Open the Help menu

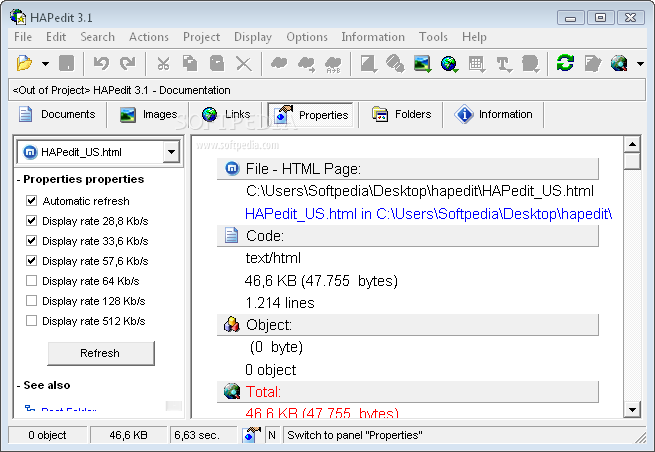click(x=474, y=37)
